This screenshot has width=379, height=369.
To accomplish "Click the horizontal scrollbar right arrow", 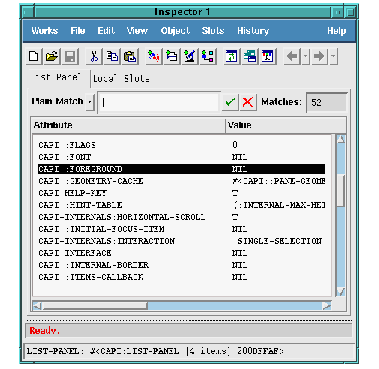I will [x=326, y=306].
